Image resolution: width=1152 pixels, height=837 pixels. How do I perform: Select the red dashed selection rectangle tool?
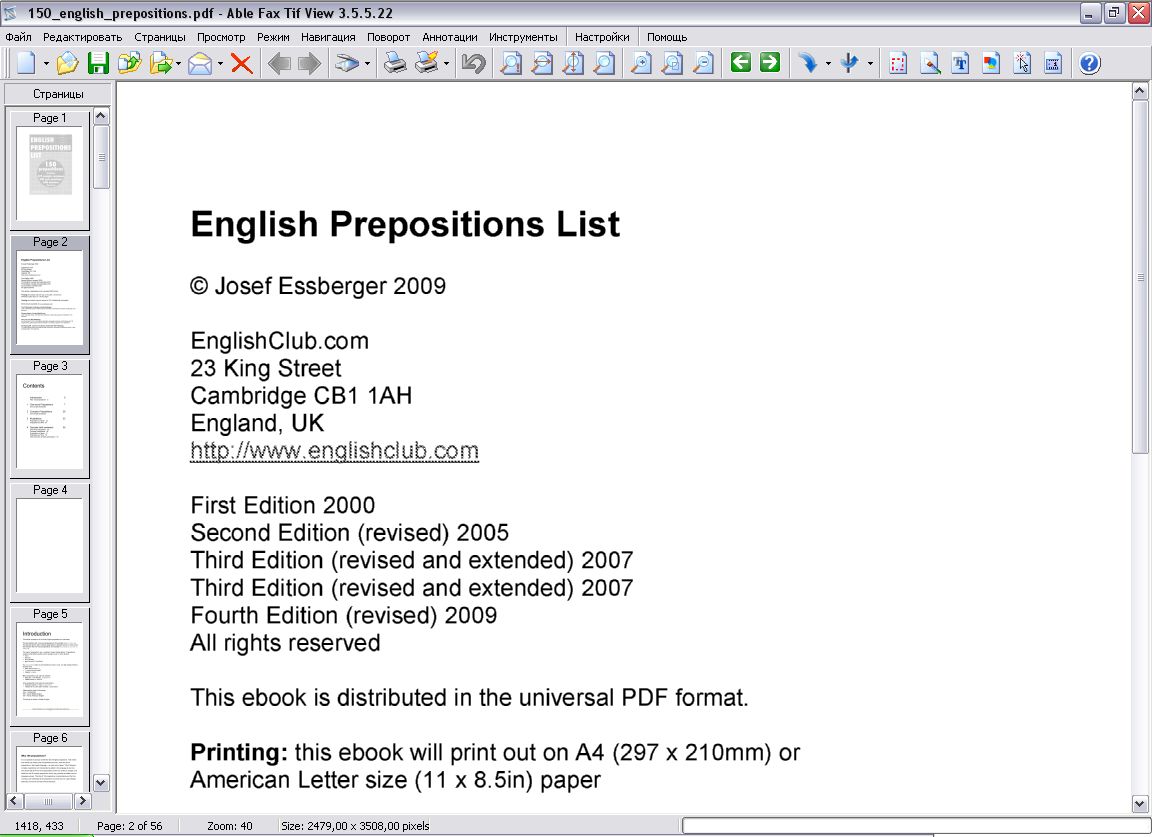898,63
